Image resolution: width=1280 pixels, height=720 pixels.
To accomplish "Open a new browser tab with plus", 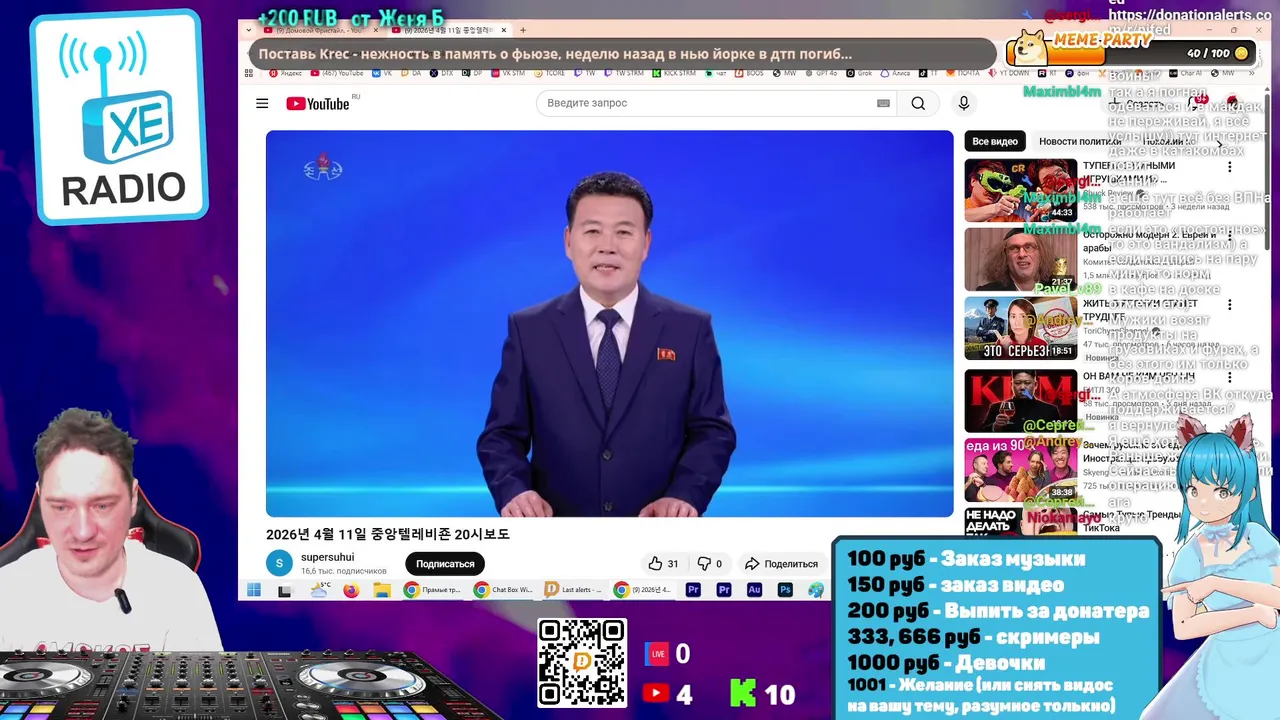I will (x=523, y=30).
